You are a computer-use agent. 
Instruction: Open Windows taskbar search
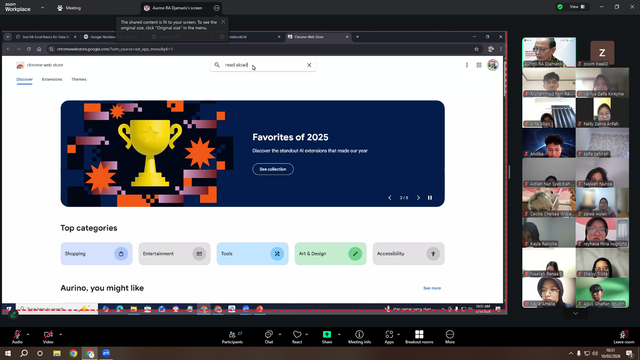pos(24,353)
